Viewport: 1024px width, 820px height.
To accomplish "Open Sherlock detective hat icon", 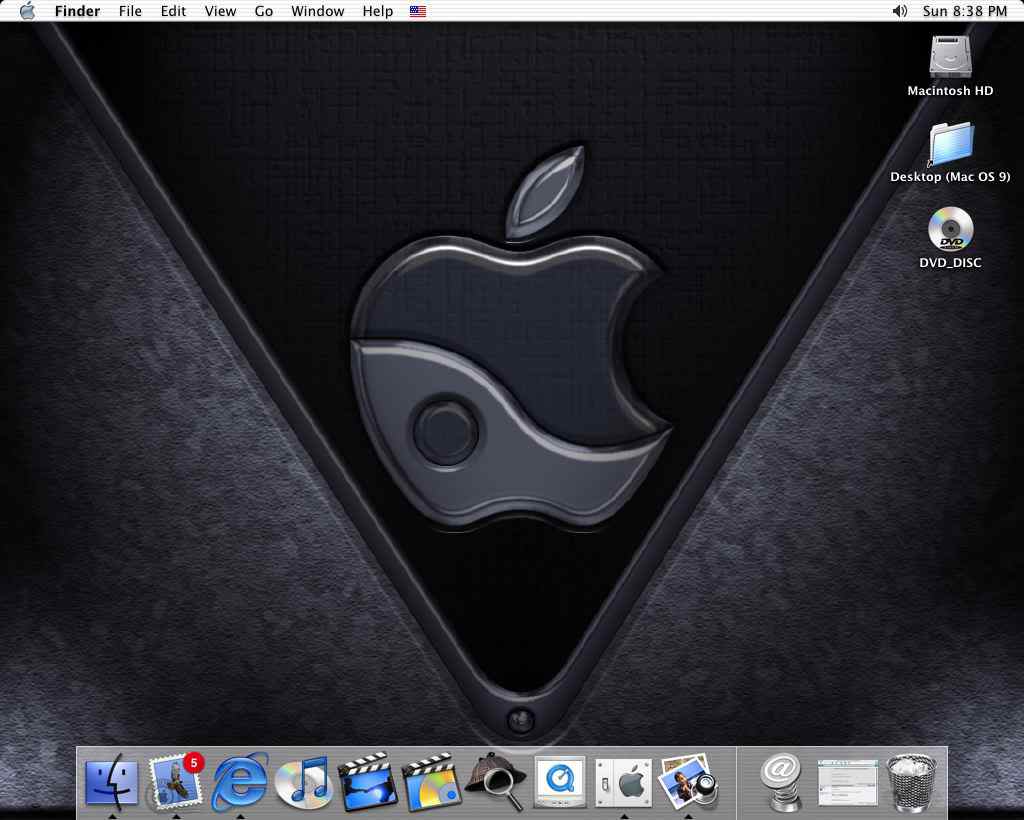I will (496, 782).
